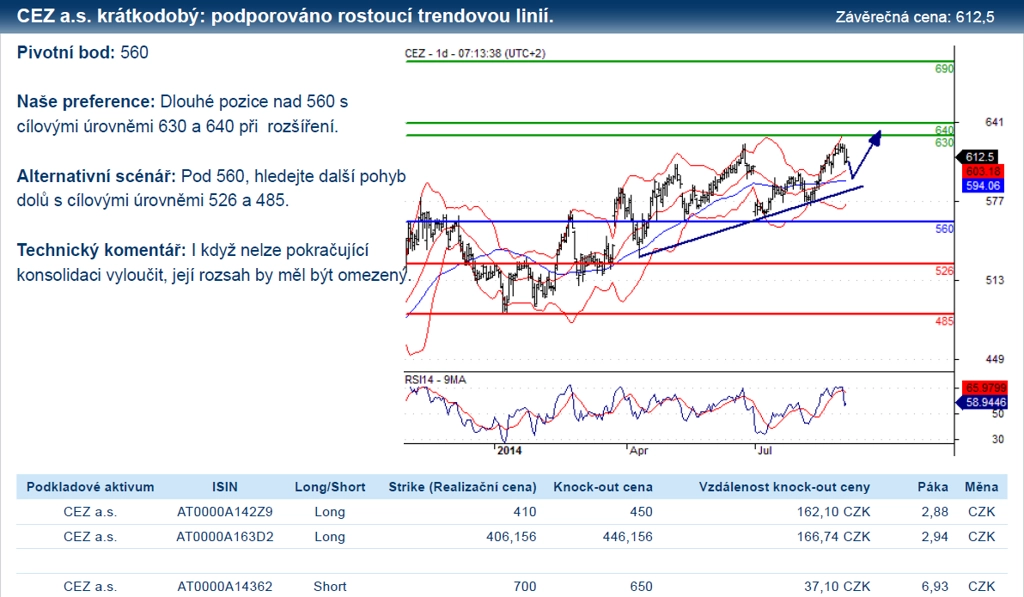Image resolution: width=1024 pixels, height=597 pixels.
Task: Select the ISIN 'AT0000A163D2' cell
Action: point(225,536)
